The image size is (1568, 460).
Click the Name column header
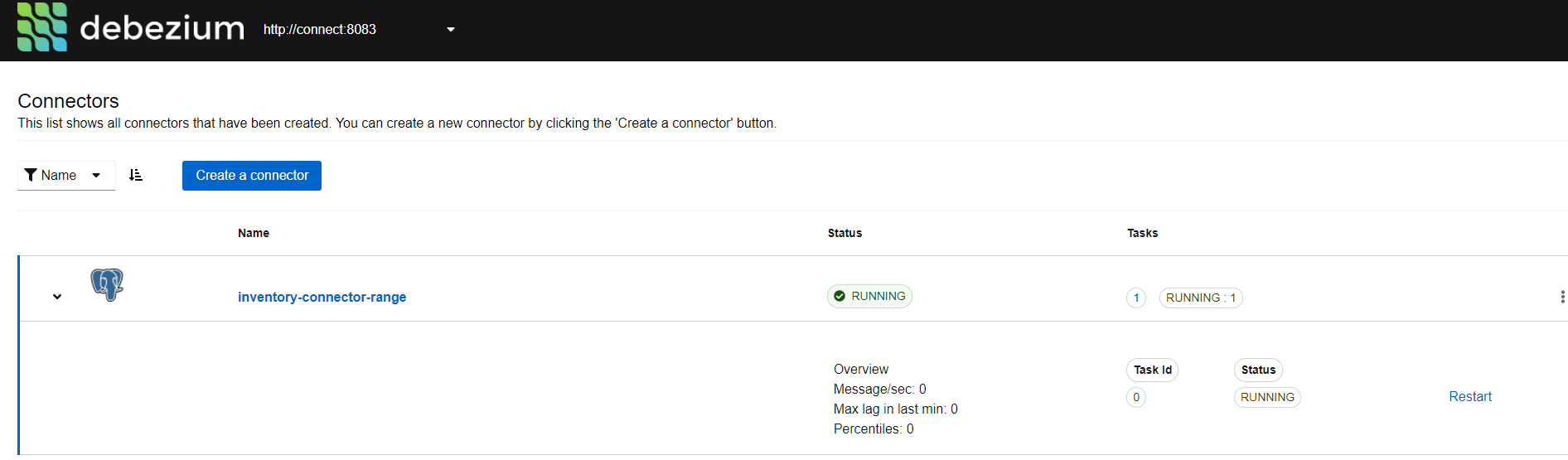pos(254,233)
